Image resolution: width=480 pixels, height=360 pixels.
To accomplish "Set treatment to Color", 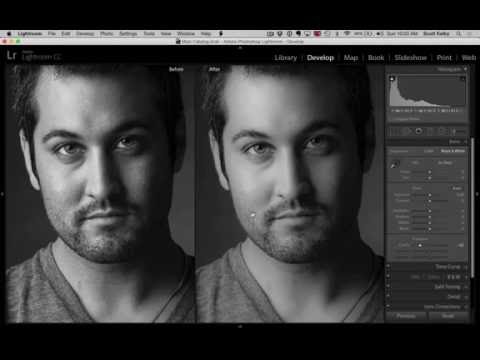I will 429,151.
